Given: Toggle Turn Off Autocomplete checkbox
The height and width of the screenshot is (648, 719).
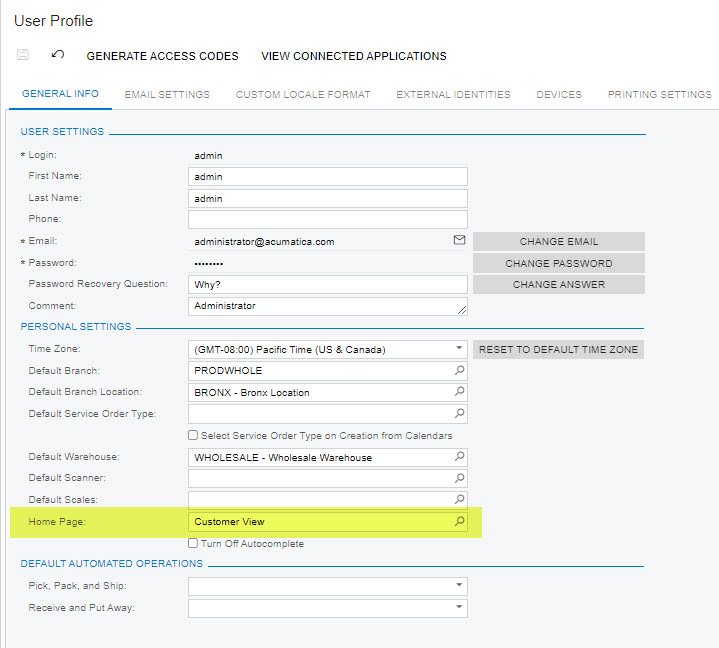Looking at the screenshot, I should tap(193, 543).
